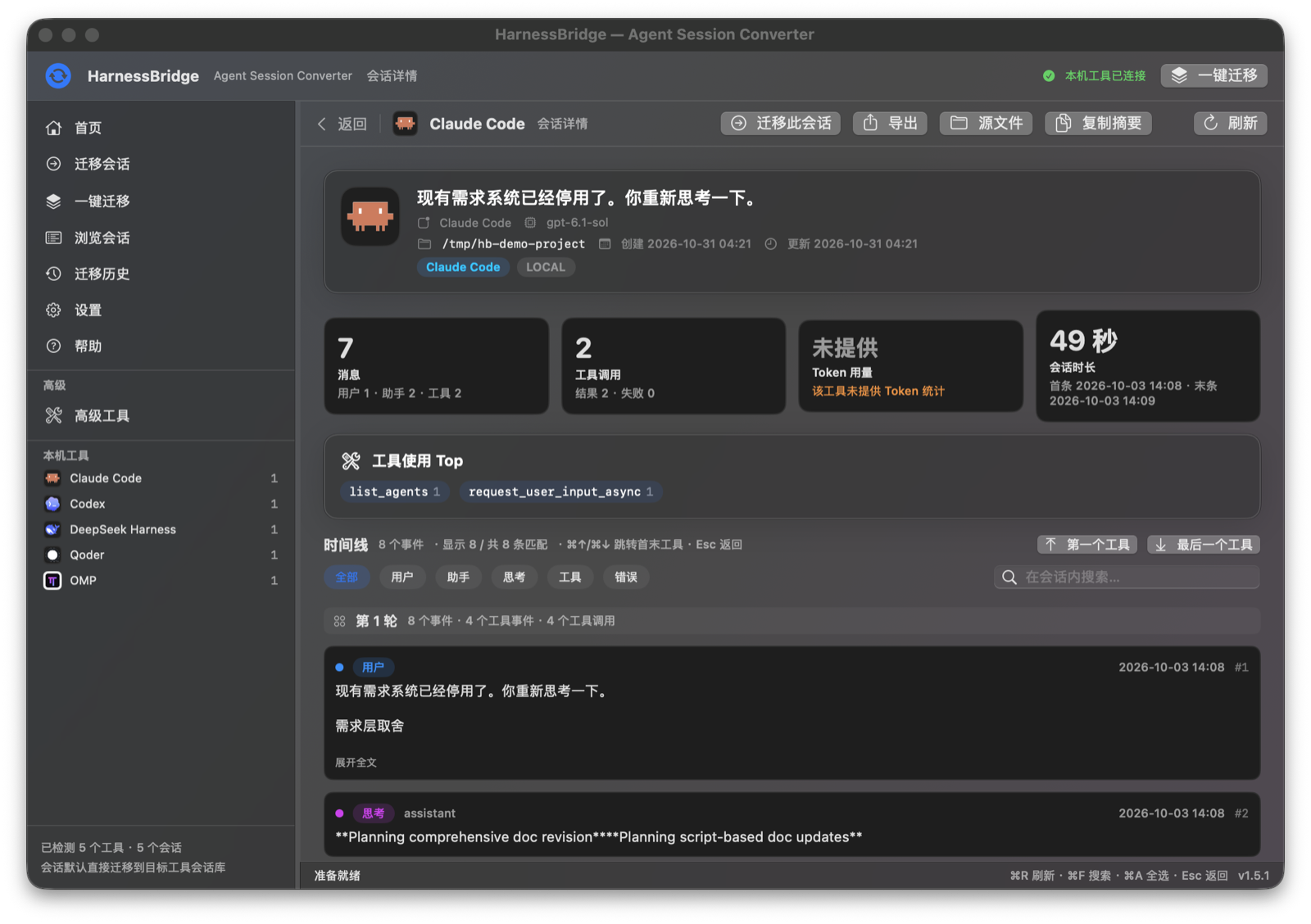Click the HarnessBridge logo icon

tap(58, 76)
